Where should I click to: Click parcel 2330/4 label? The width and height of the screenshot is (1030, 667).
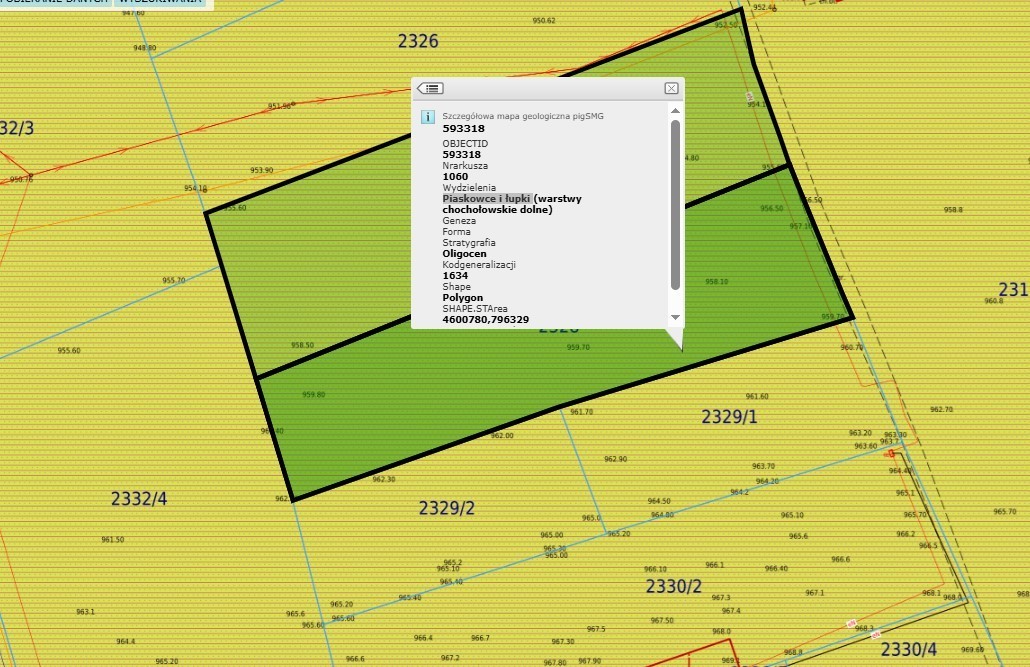coord(909,650)
